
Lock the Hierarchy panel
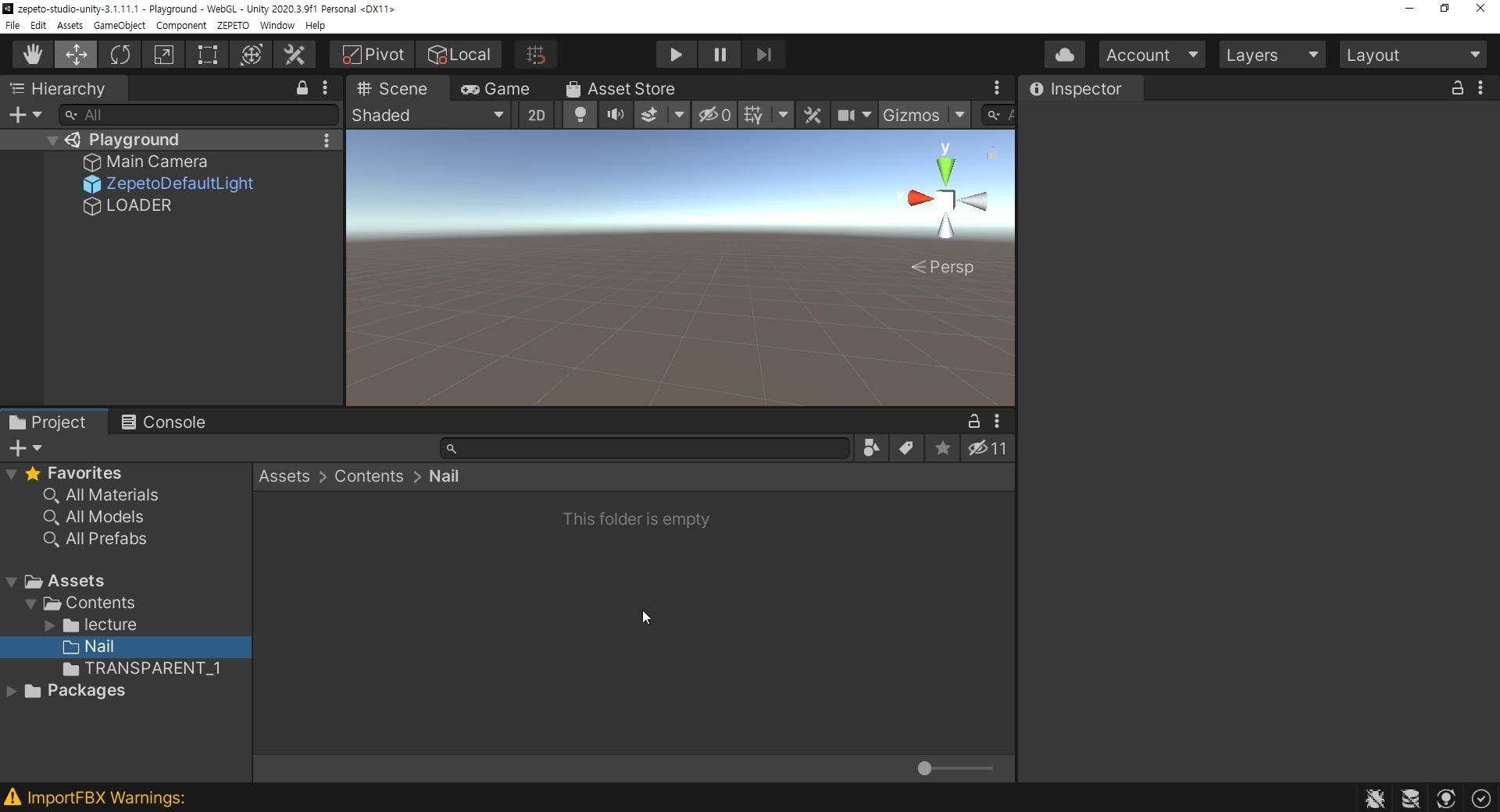coord(302,88)
